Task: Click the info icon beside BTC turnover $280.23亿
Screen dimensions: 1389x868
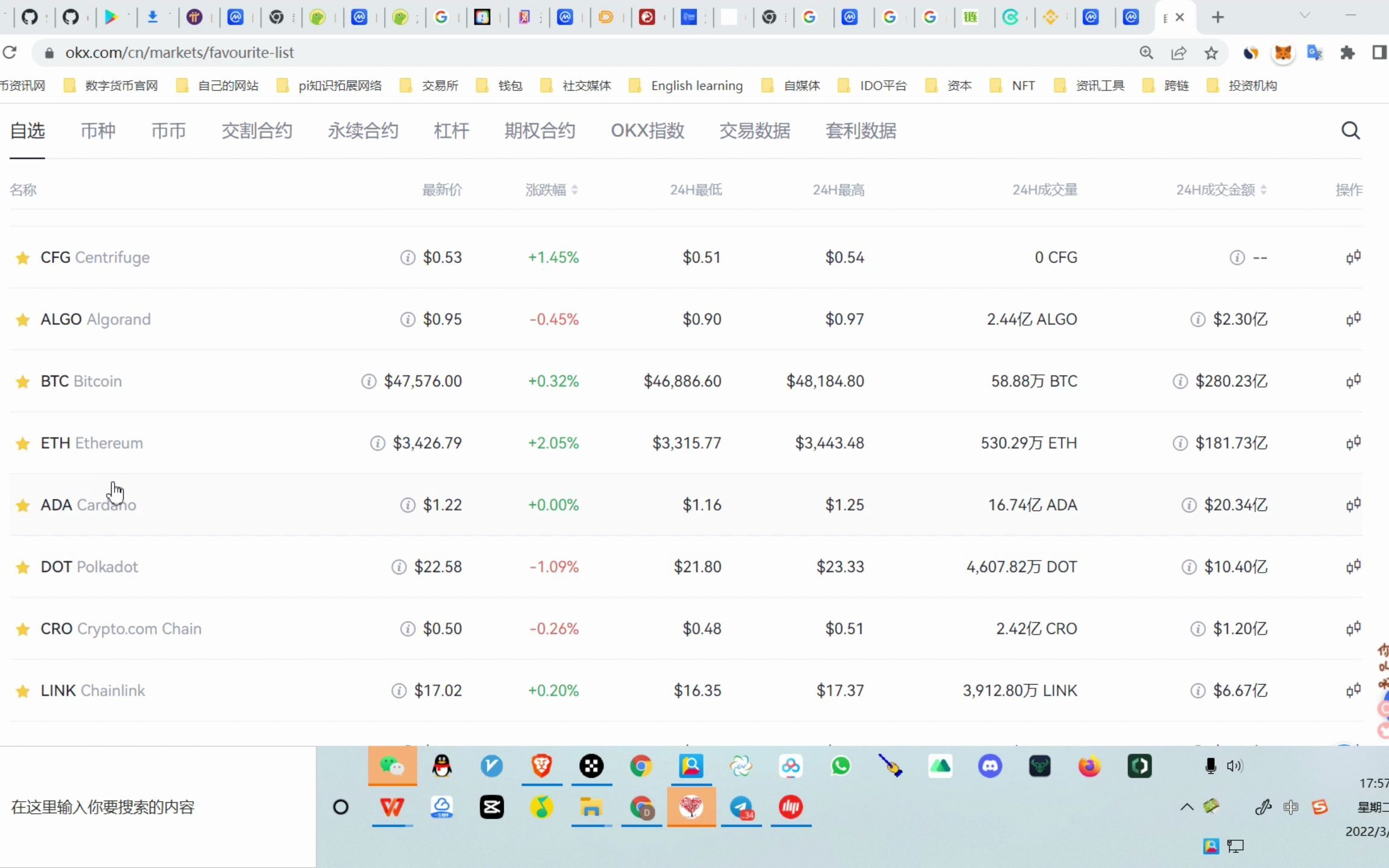Action: pyautogui.click(x=1180, y=382)
